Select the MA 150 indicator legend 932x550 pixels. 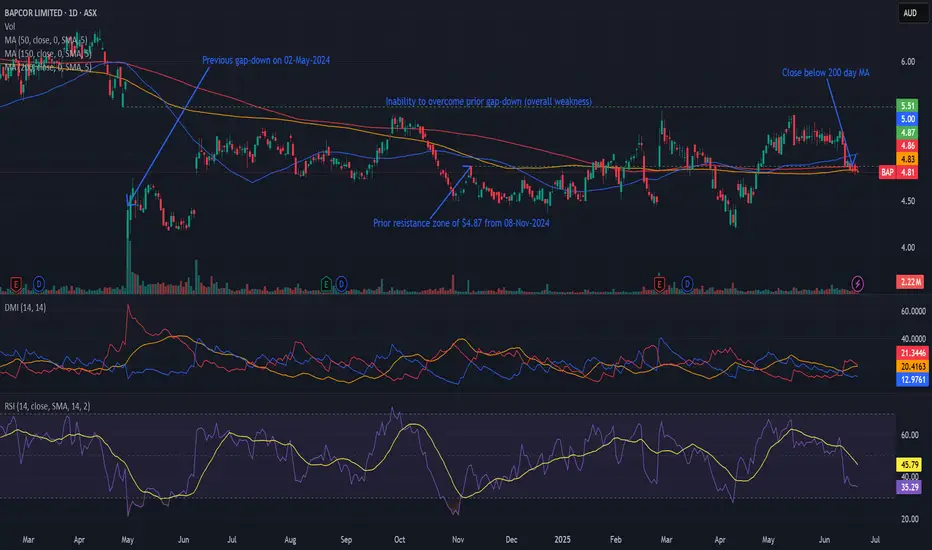tap(48, 54)
